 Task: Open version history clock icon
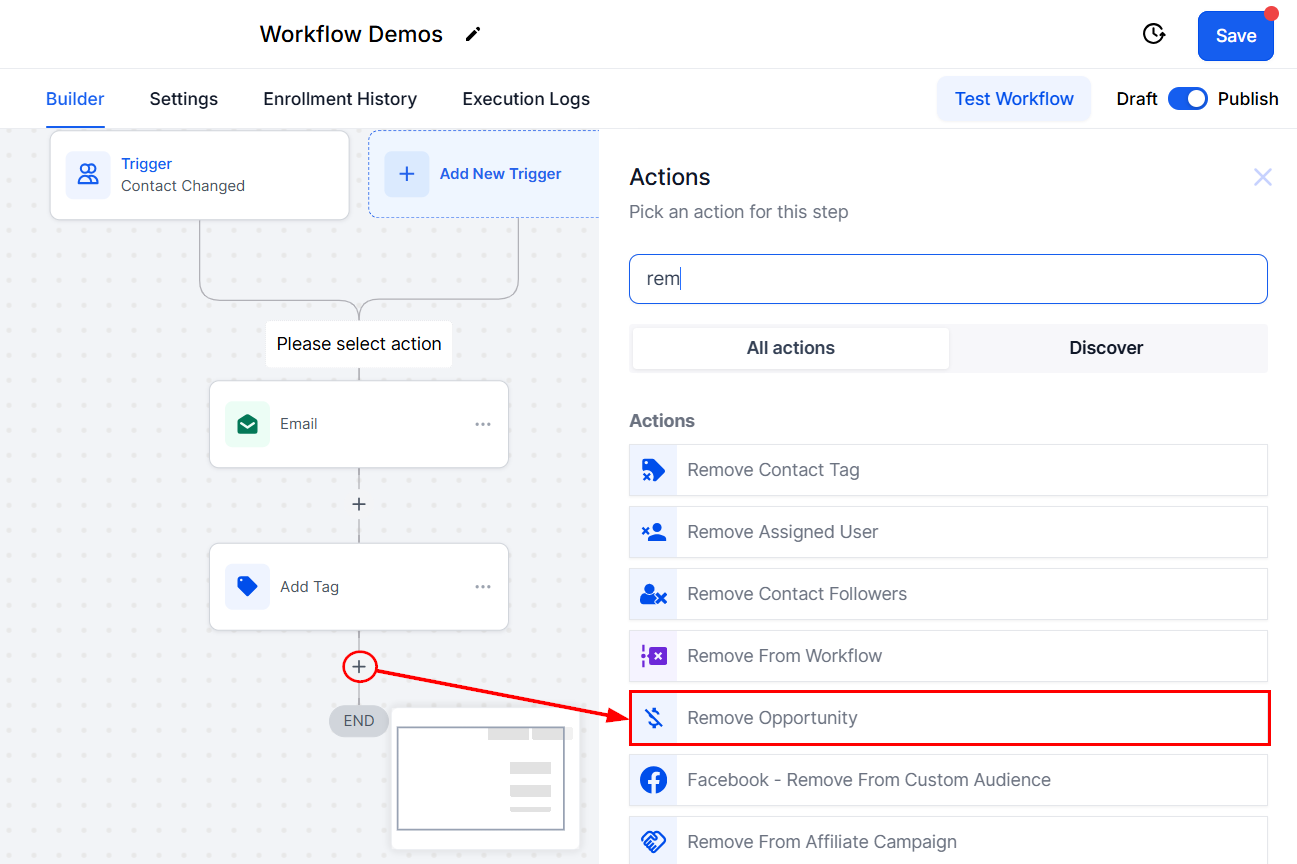pyautogui.click(x=1154, y=34)
